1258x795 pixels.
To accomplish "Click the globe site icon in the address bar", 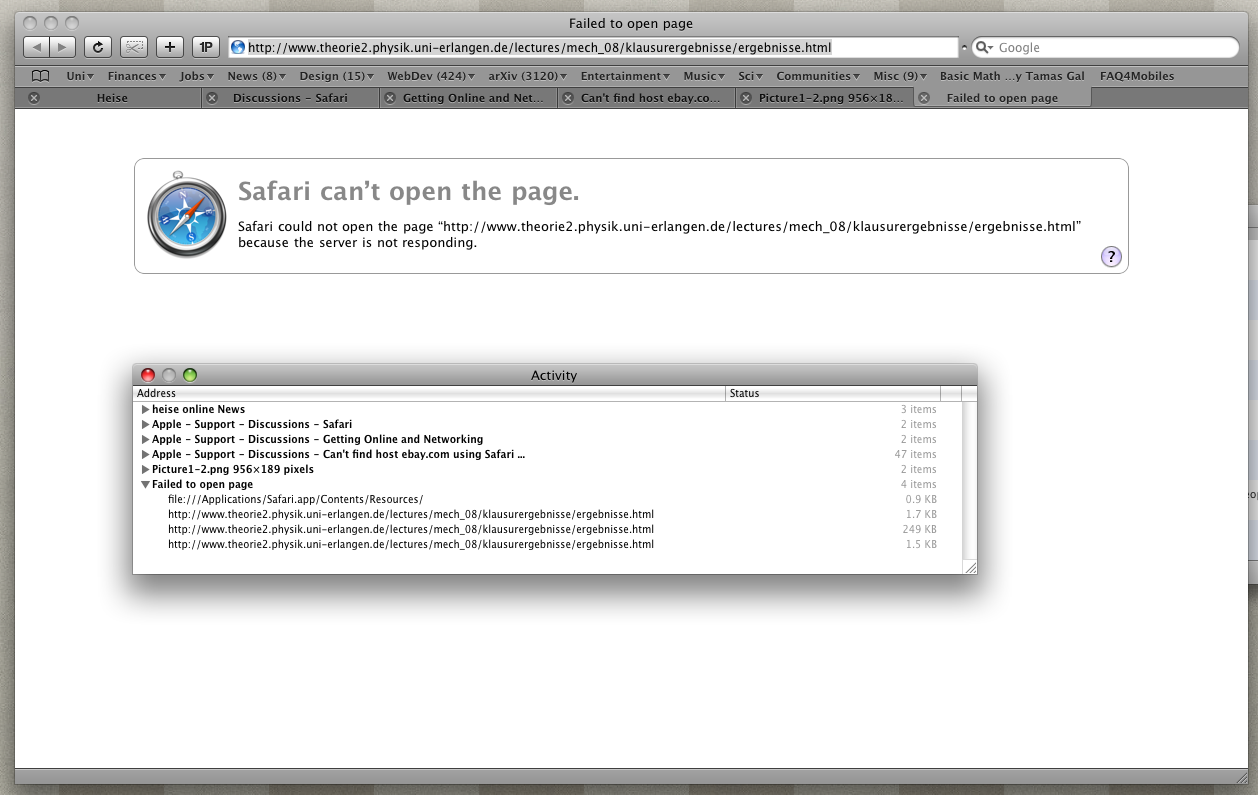I will 238,47.
